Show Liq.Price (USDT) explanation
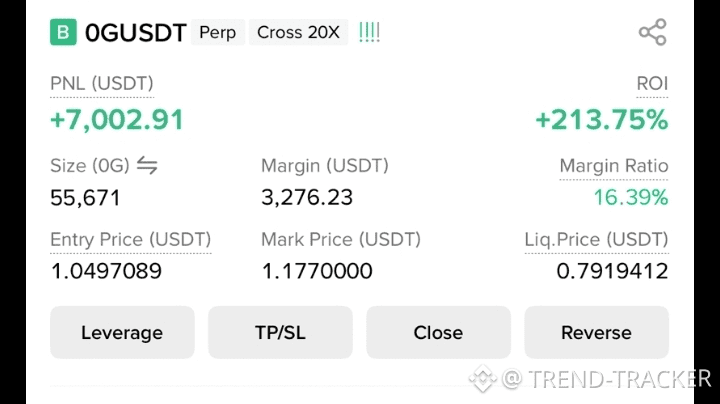Screen dimensions: 720x404 tap(596, 240)
